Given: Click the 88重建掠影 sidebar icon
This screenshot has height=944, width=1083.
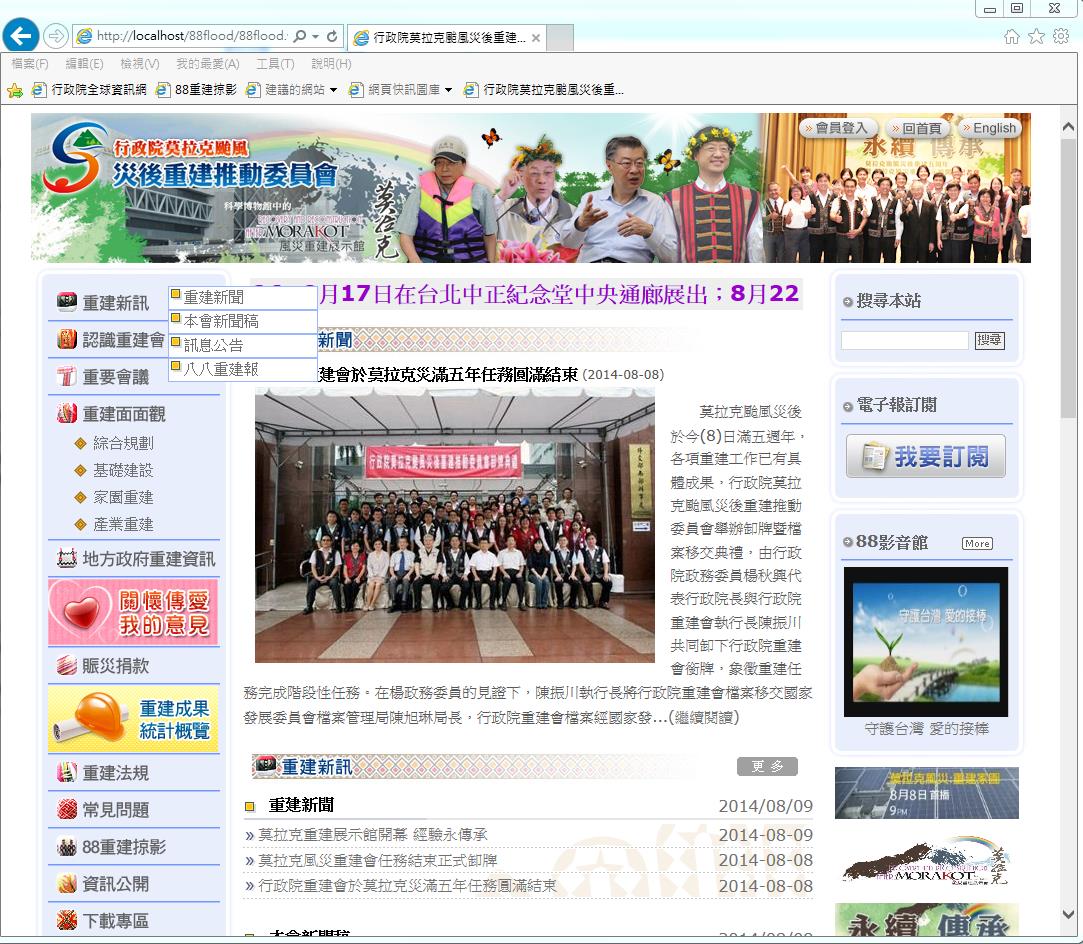Looking at the screenshot, I should point(67,847).
